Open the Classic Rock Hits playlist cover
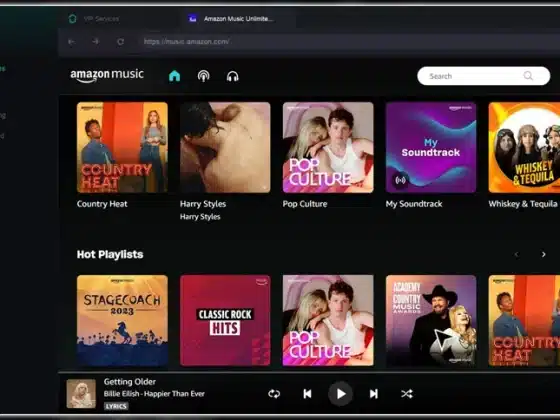Screen dimensions: 560x420 [225, 320]
